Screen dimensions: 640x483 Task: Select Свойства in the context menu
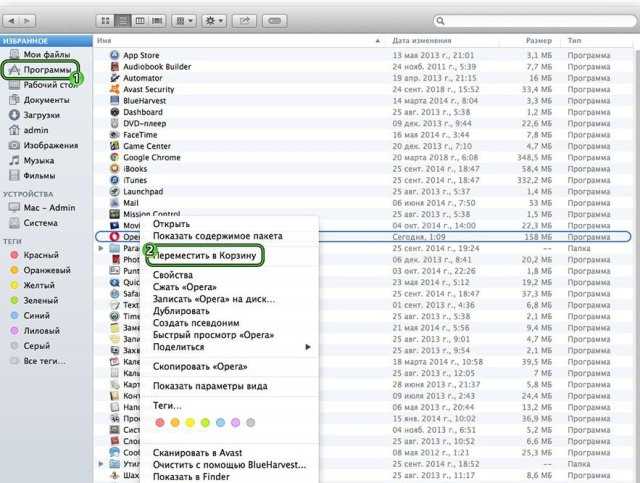coord(173,274)
